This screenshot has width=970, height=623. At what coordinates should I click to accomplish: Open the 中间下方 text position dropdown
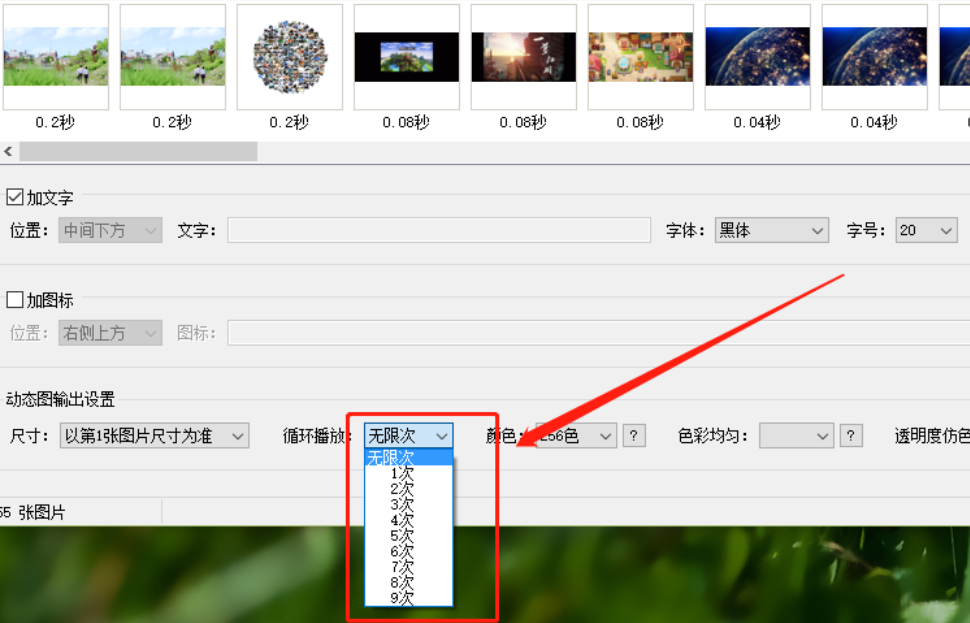point(110,230)
